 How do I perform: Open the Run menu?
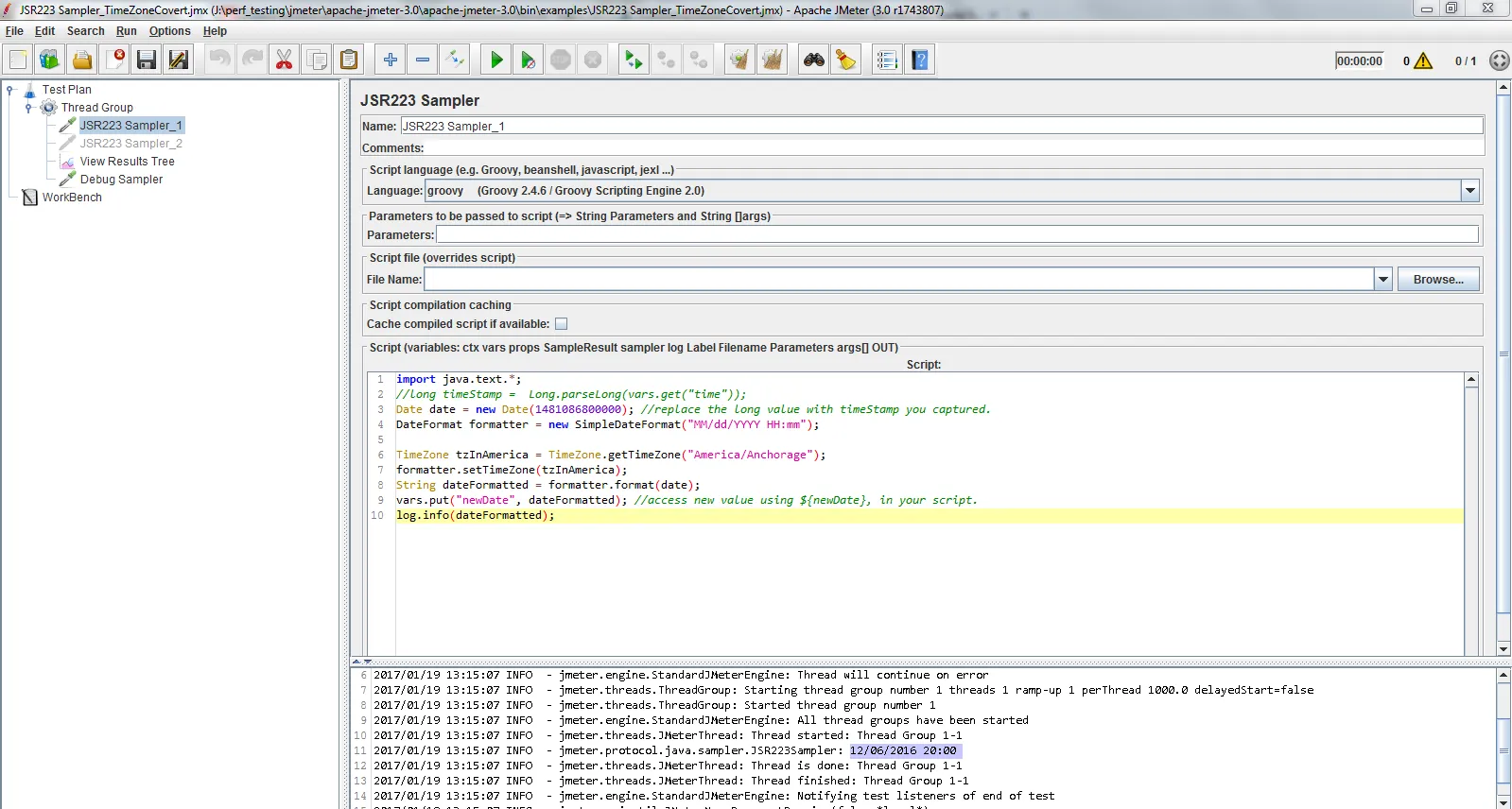(126, 31)
